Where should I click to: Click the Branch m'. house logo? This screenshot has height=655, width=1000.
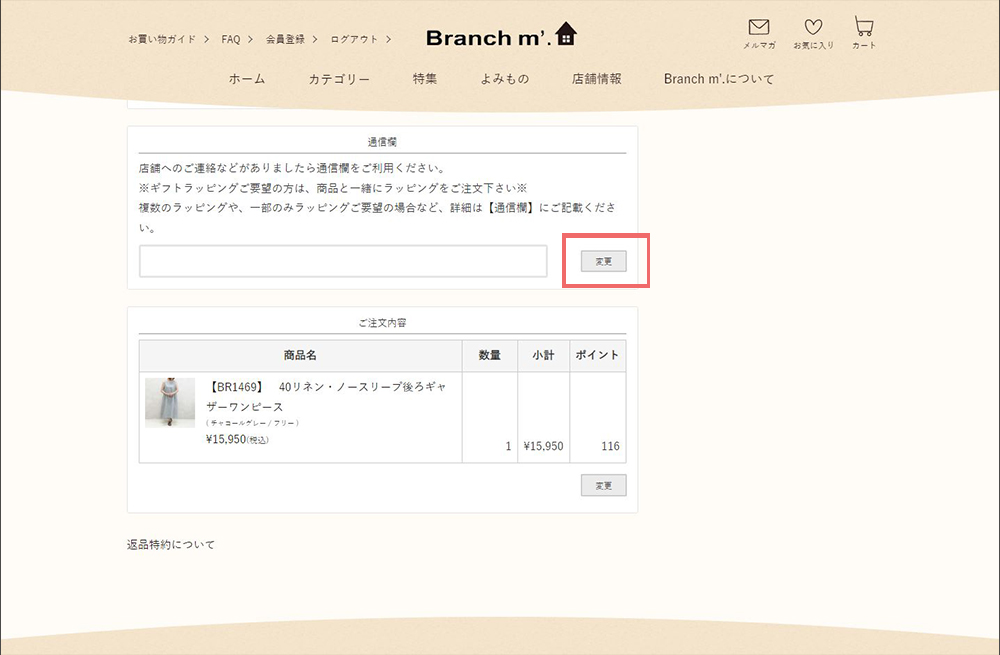point(501,37)
